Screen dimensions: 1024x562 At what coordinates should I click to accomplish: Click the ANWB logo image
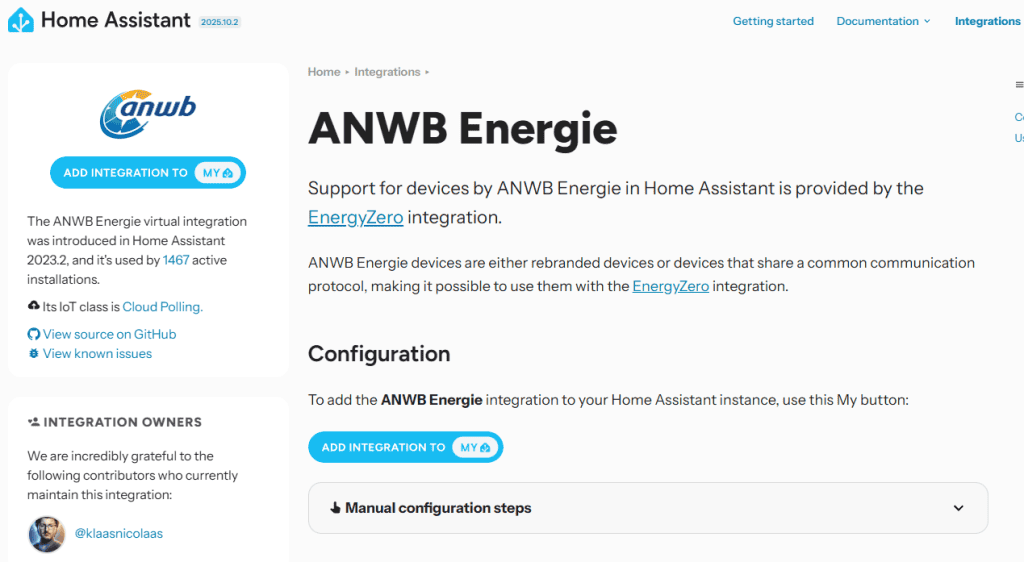[x=148, y=113]
